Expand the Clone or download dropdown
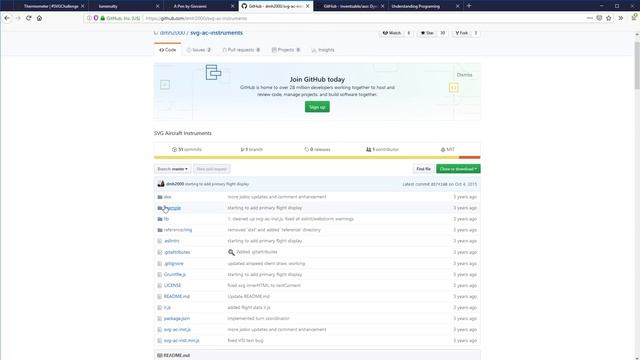This screenshot has height=360, width=640. coord(458,169)
